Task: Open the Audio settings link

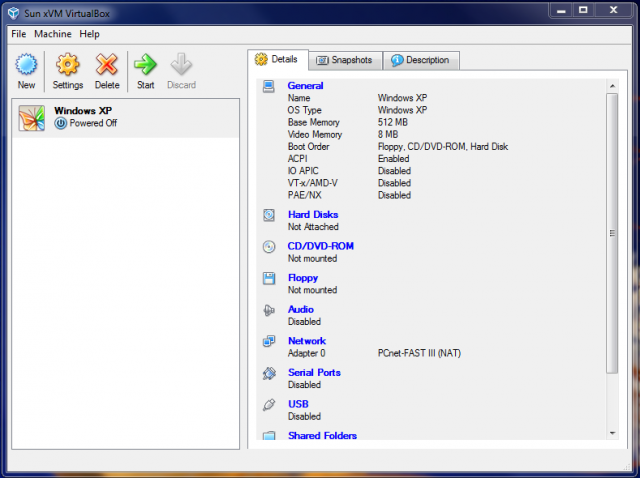Action: [301, 309]
